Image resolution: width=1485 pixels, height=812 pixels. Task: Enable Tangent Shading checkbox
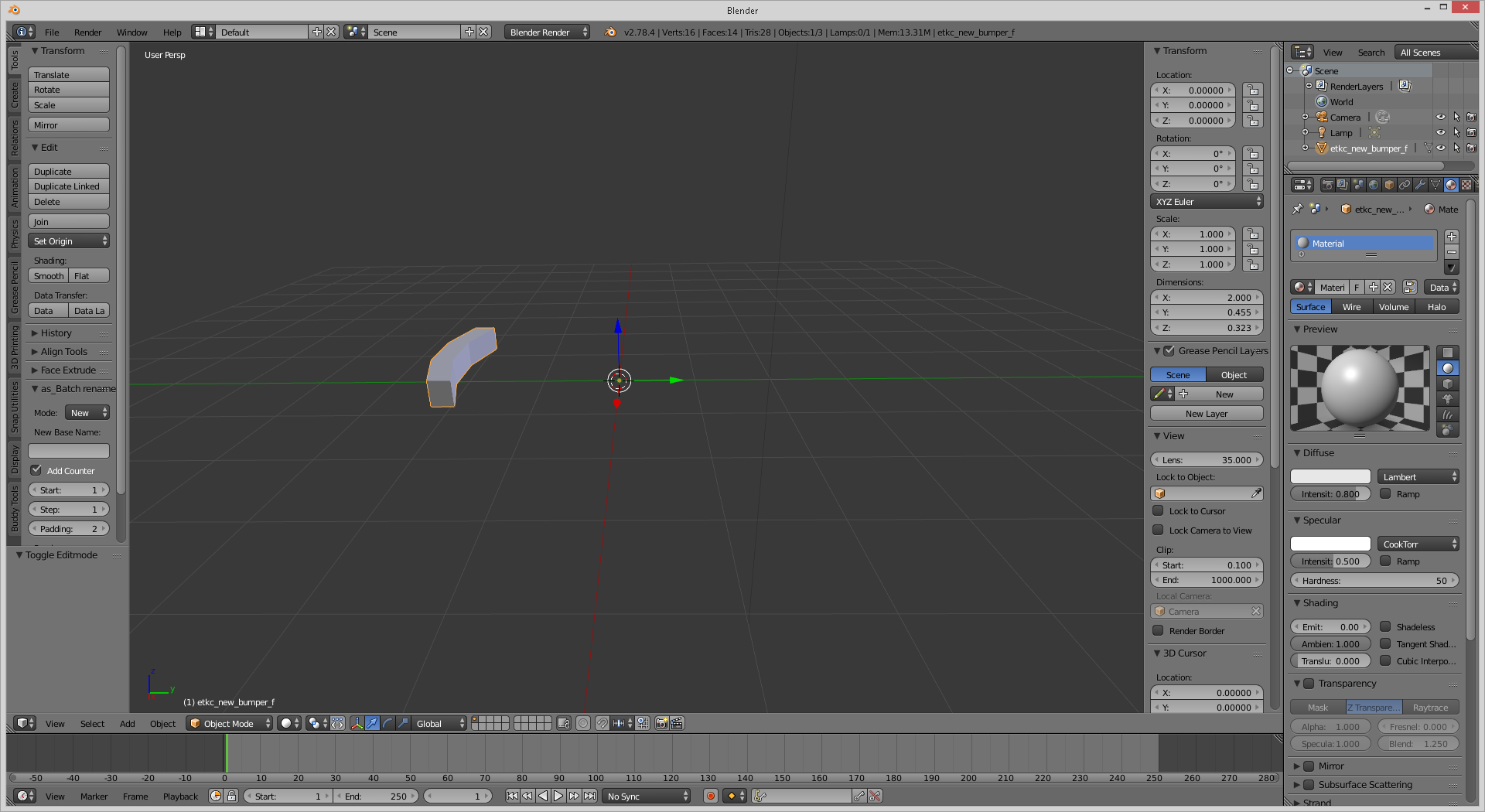tap(1385, 643)
